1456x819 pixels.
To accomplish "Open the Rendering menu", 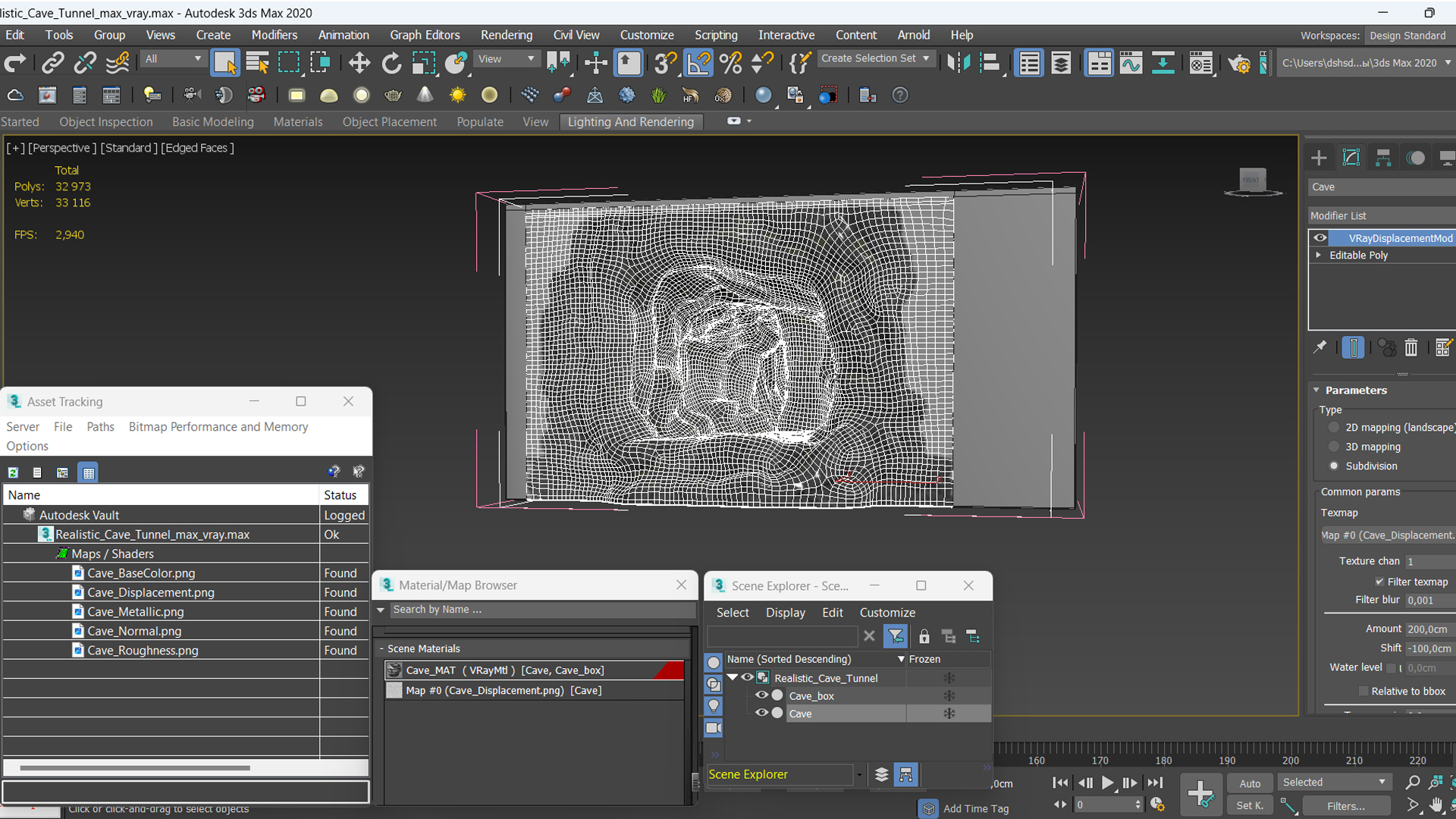I will (506, 35).
